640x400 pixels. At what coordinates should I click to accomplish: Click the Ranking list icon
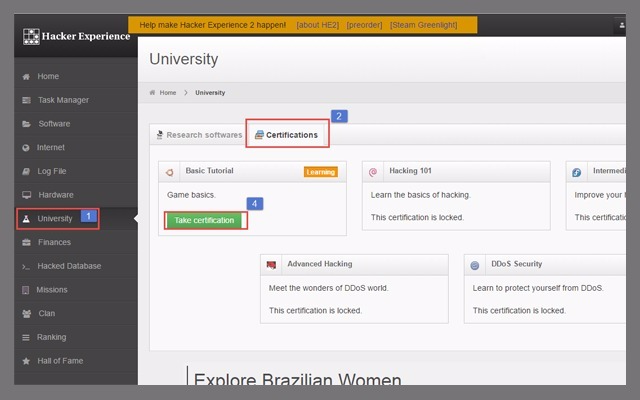pos(26,338)
